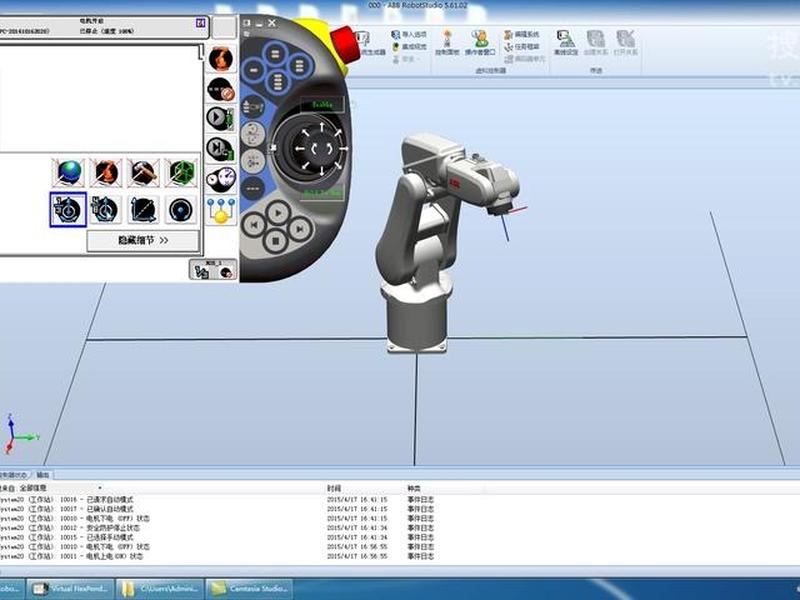The width and height of the screenshot is (800, 600).
Task: Click the axis group toggle hardware key
Action: coord(252,162)
